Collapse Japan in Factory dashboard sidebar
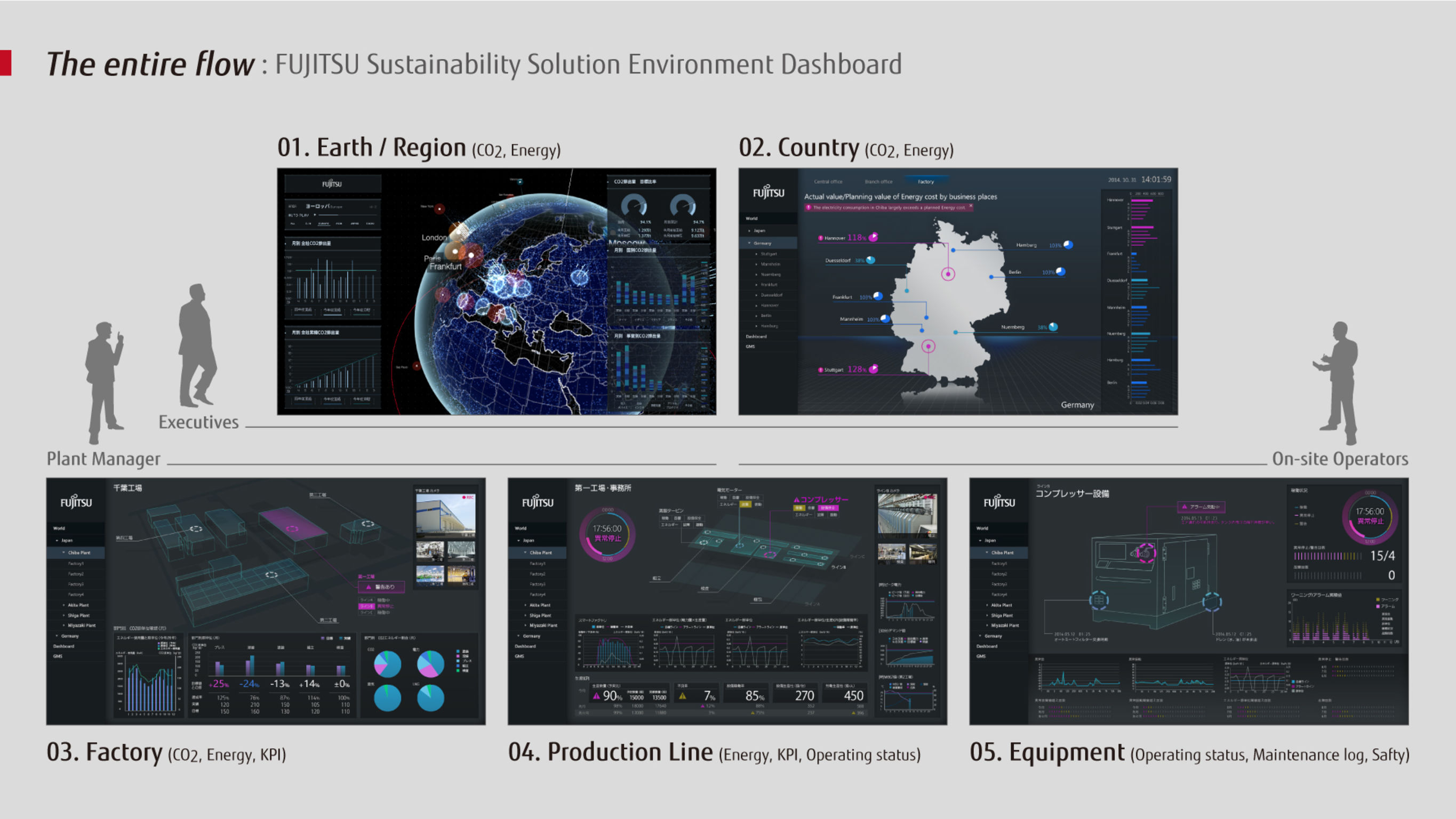1456x819 pixels. 57,540
